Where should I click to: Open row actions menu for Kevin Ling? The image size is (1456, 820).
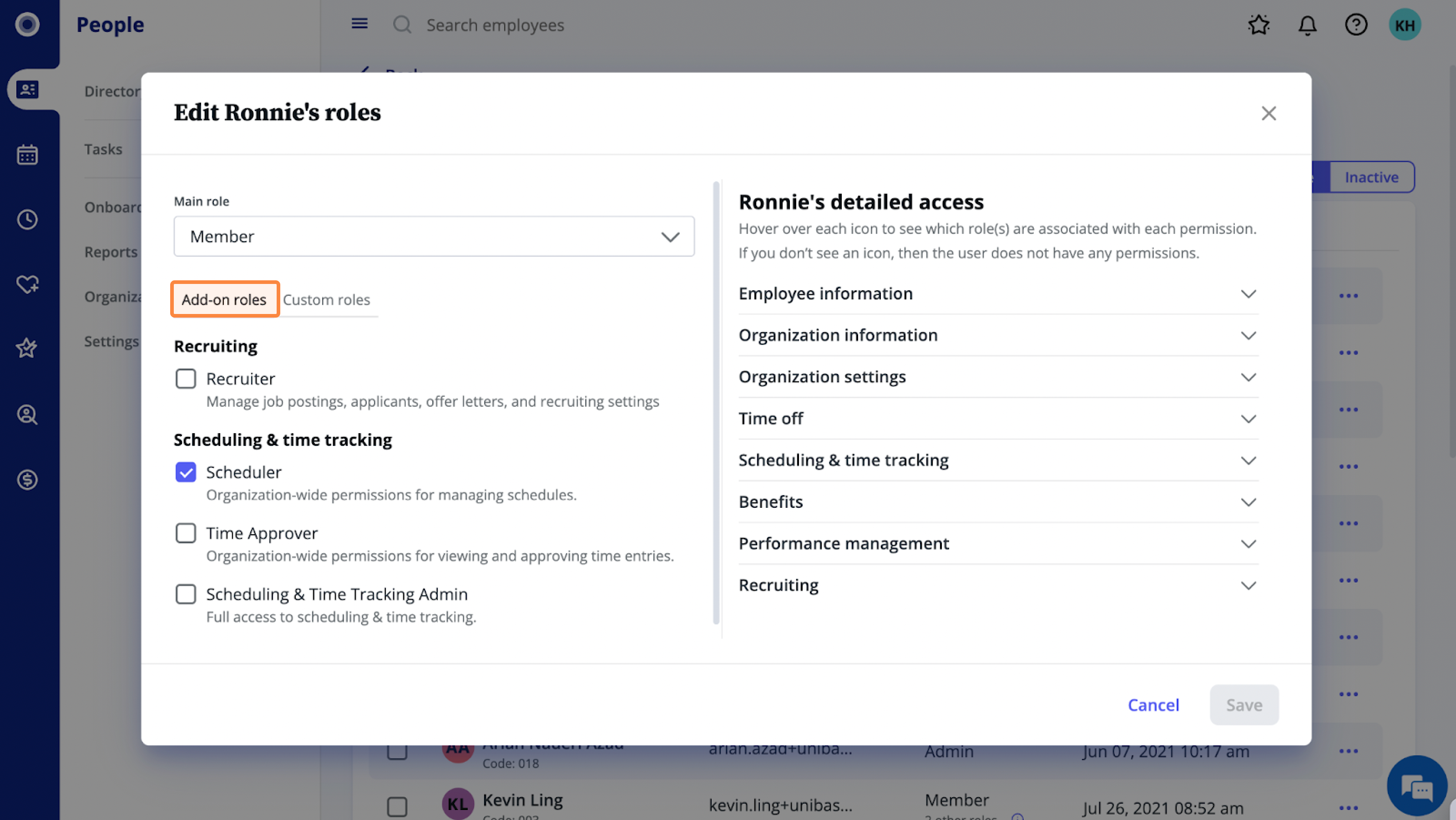[x=1349, y=808]
